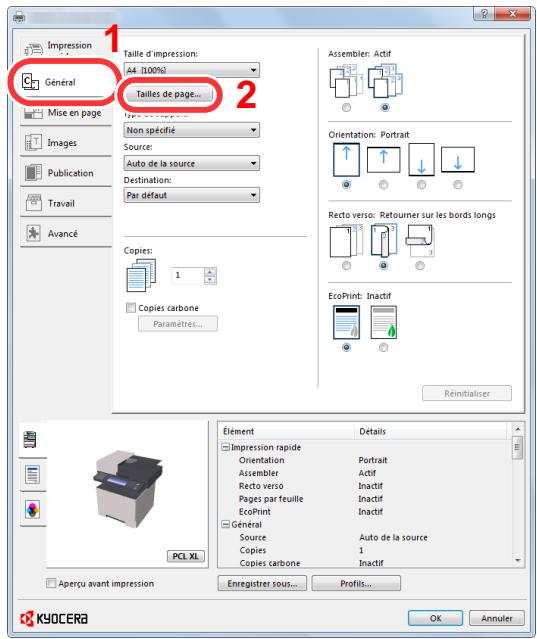Open the Travail tab
537x639 pixels.
(65, 203)
